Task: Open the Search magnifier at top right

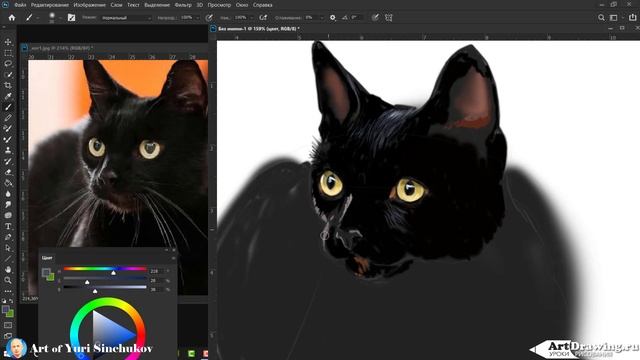Action: point(601,18)
